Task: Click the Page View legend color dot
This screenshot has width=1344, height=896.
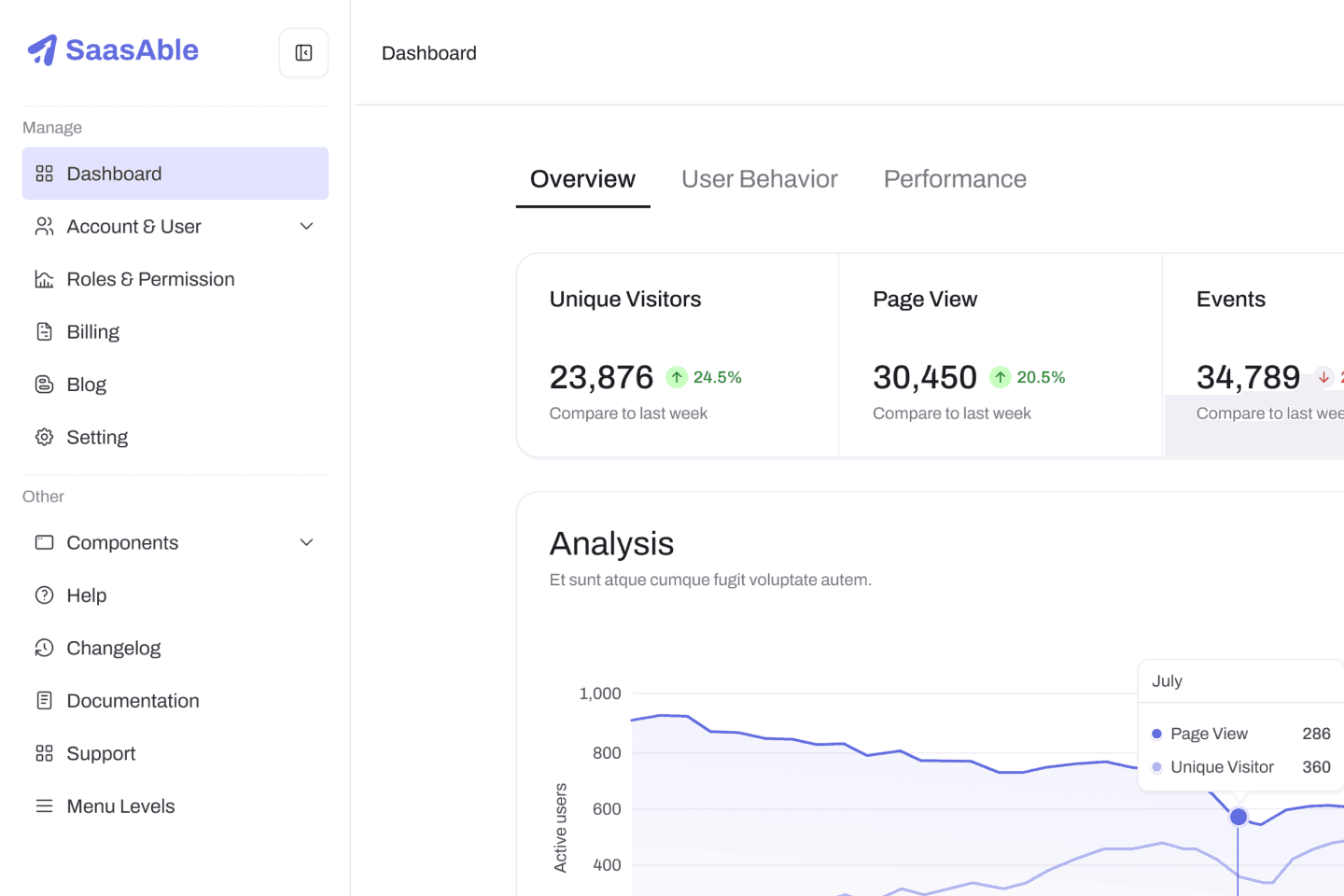Action: pyautogui.click(x=1157, y=734)
